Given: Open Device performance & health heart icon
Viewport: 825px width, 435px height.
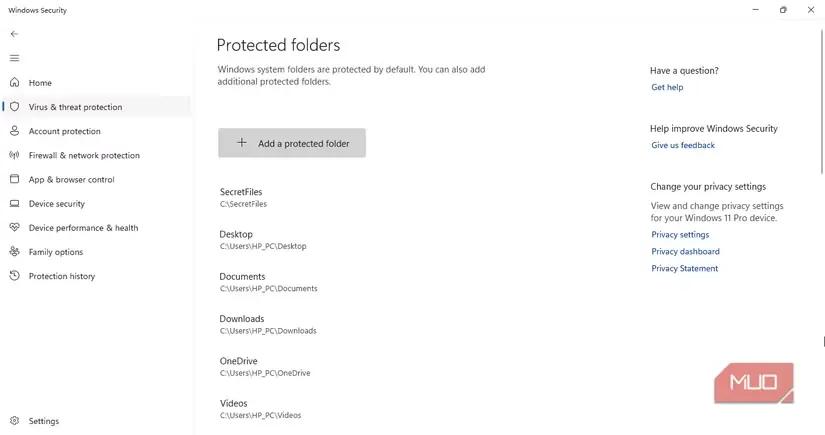Looking at the screenshot, I should pyautogui.click(x=14, y=227).
